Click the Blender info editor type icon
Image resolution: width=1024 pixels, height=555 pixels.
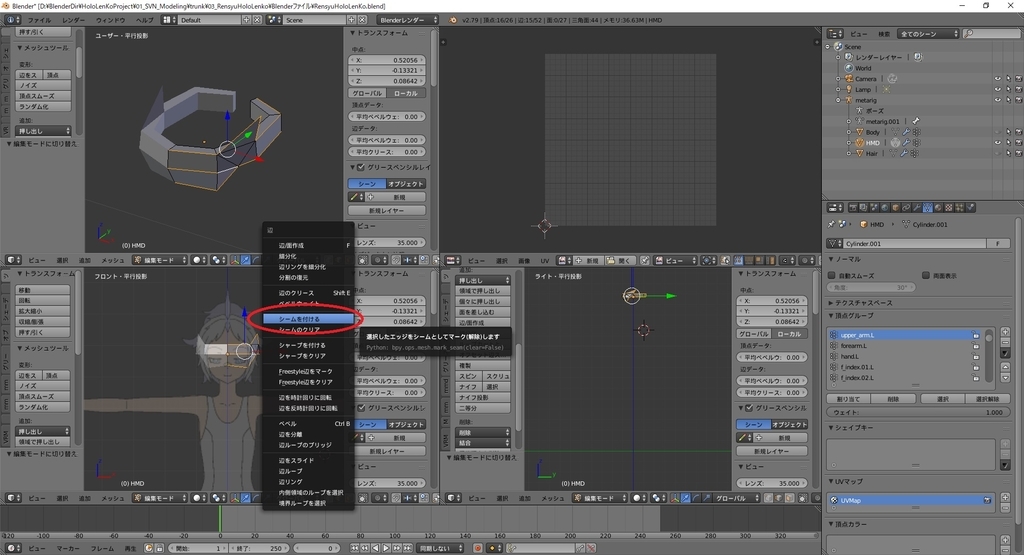pos(12,20)
